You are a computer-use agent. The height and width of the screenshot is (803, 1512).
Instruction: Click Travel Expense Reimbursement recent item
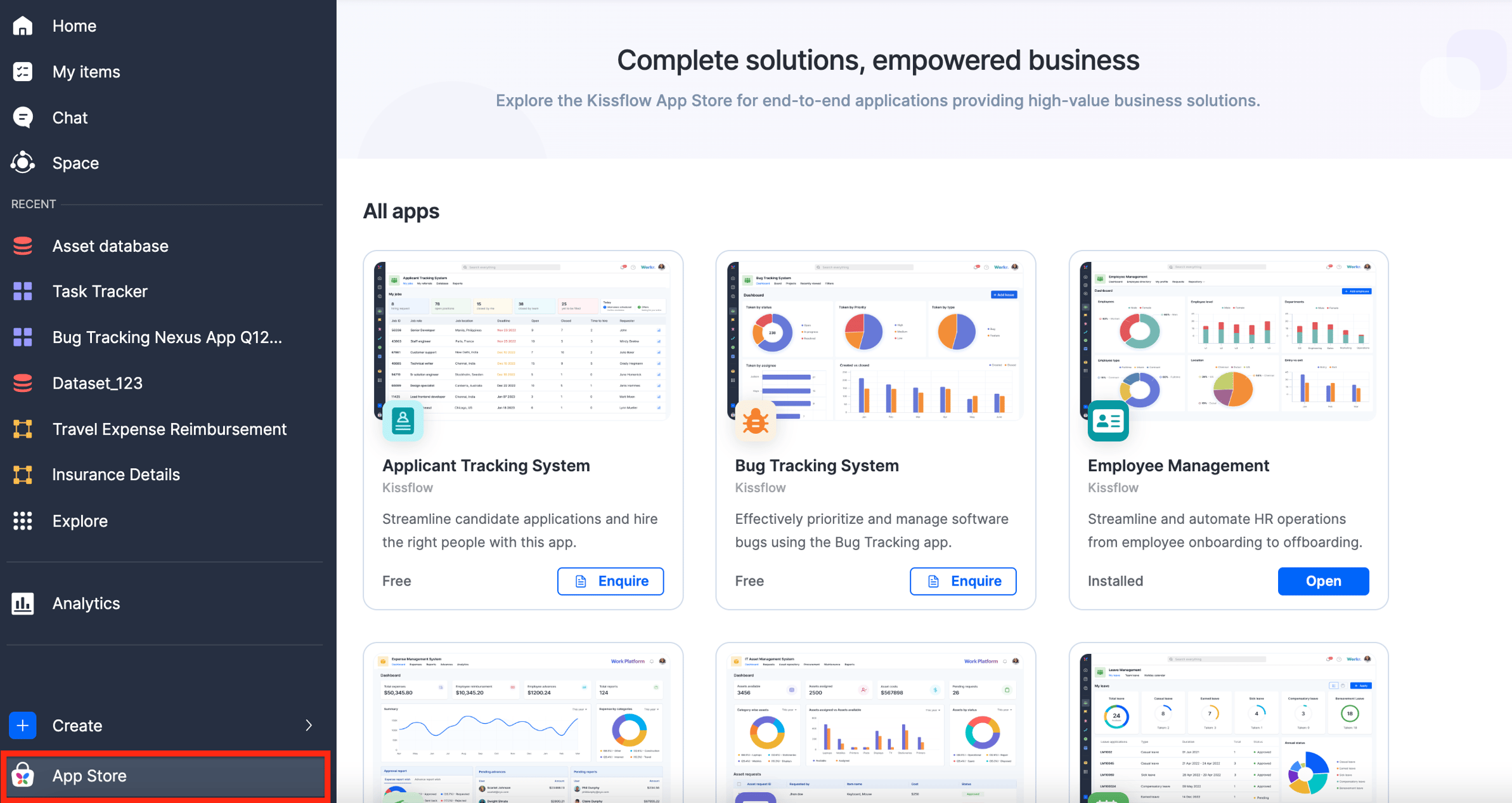pyautogui.click(x=170, y=428)
